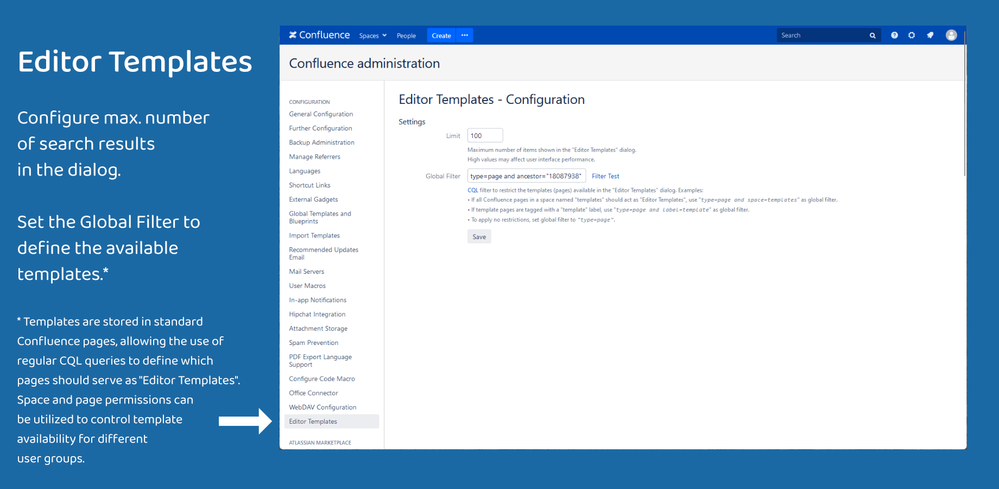
Task: Open In-app Notifications
Action: coord(317,300)
